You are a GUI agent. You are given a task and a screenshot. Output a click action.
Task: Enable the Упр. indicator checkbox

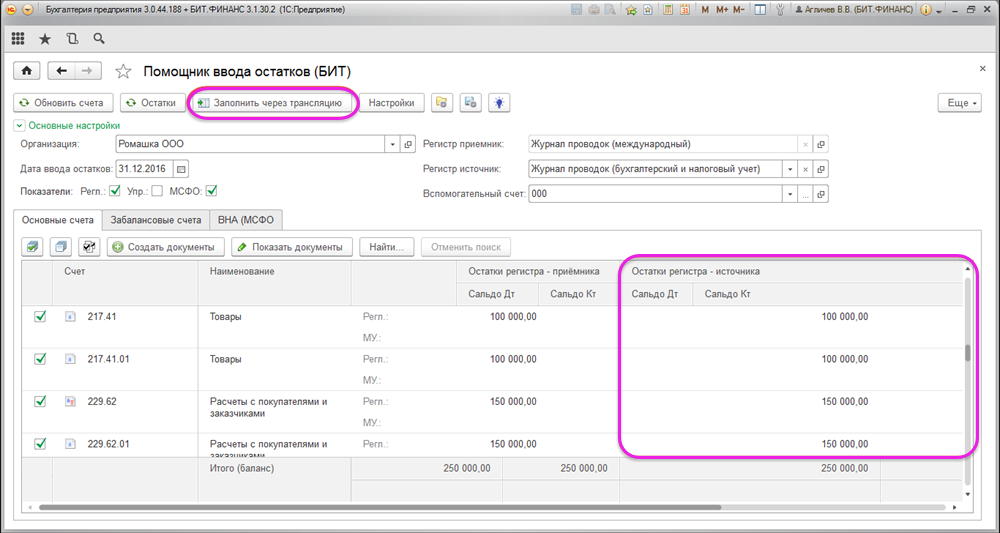click(157, 191)
